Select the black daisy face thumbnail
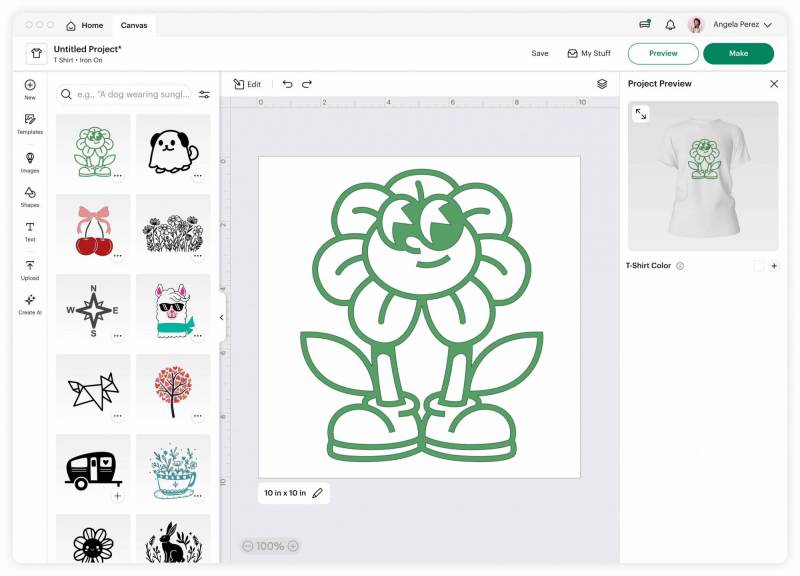This screenshot has width=800, height=576. [x=93, y=539]
